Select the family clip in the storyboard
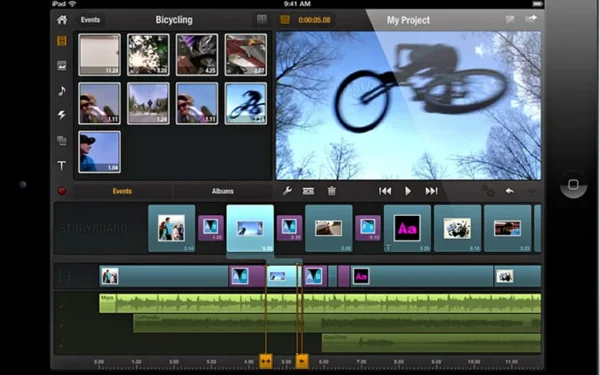The height and width of the screenshot is (375, 600). tap(172, 228)
